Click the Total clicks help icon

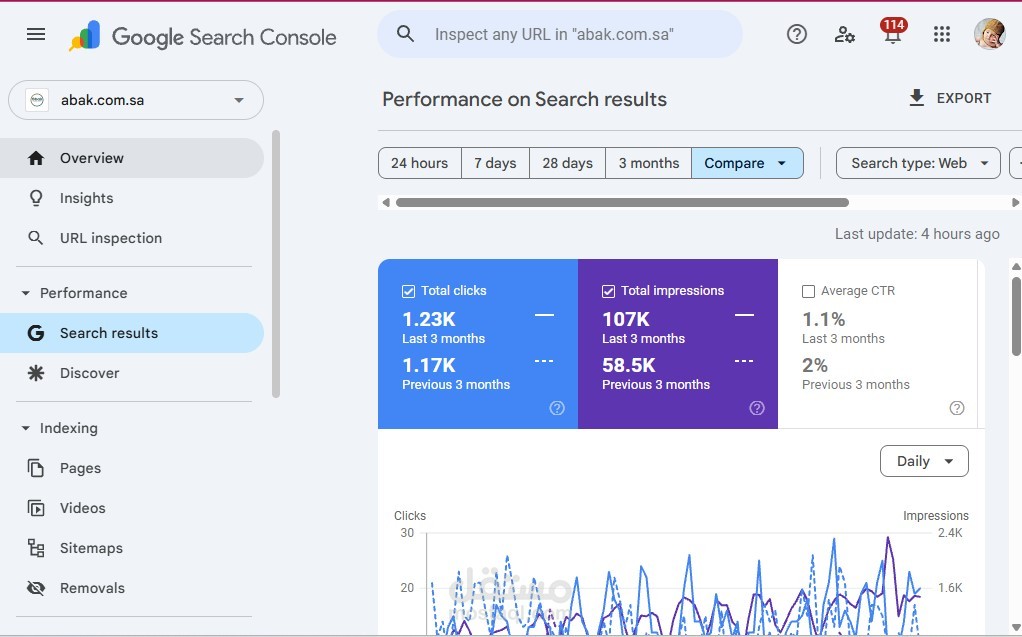(x=557, y=408)
